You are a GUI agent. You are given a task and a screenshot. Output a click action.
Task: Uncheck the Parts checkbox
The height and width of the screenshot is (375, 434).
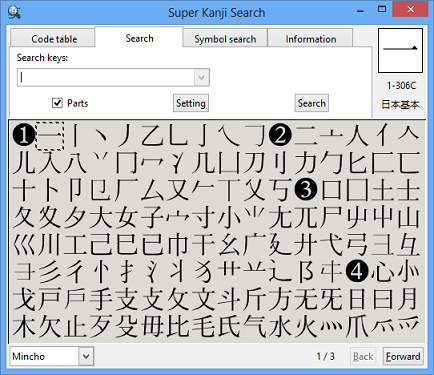point(57,103)
